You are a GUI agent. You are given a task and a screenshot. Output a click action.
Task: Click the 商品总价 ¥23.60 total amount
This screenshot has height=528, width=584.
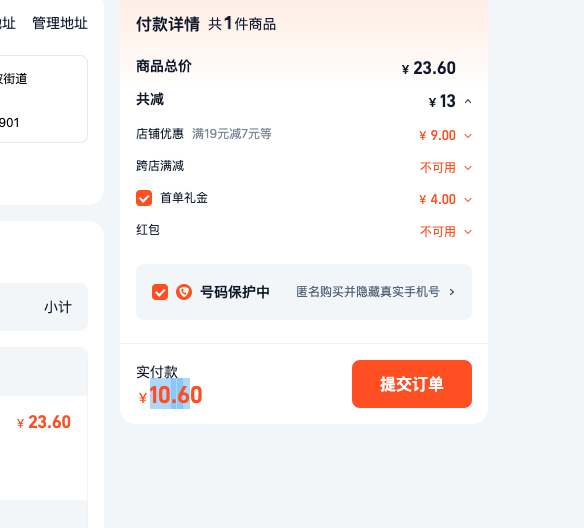click(x=429, y=68)
